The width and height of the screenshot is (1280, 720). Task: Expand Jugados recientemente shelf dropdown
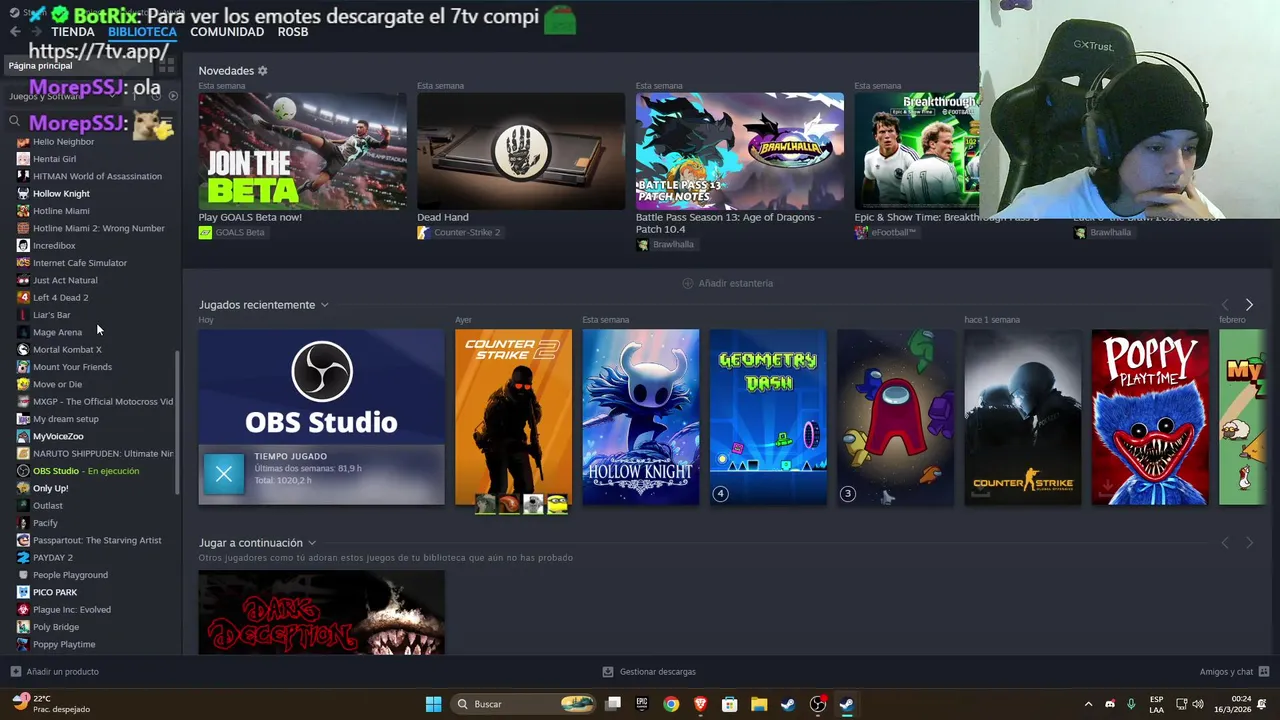(324, 305)
